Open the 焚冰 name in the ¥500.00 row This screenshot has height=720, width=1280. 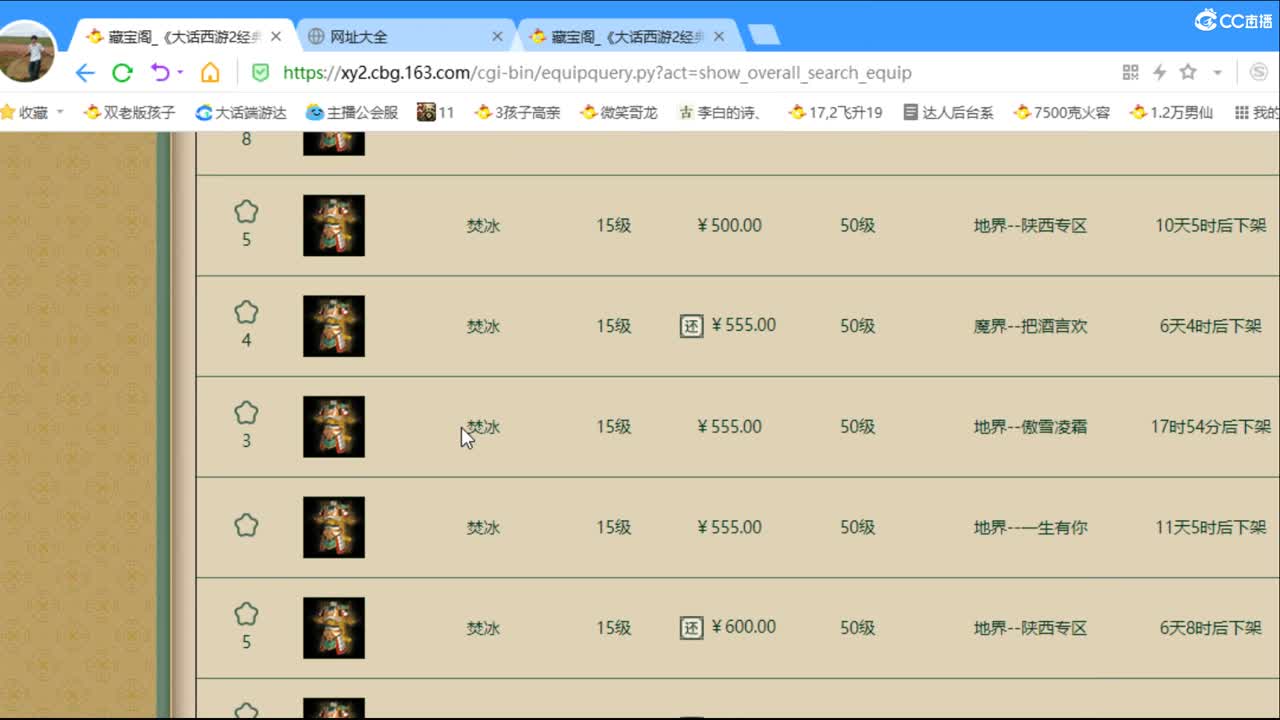(483, 226)
